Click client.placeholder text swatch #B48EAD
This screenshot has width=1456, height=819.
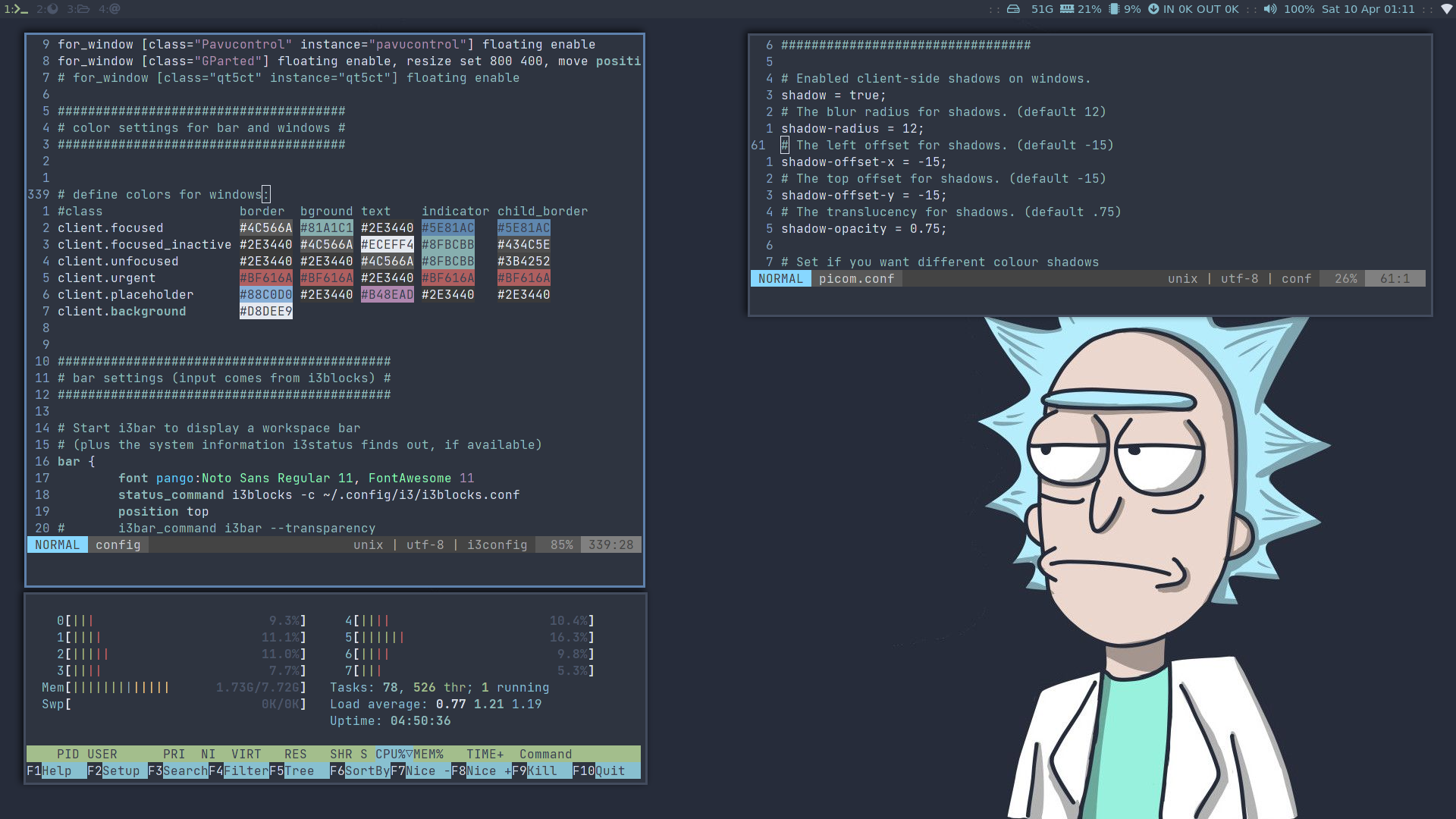387,295
